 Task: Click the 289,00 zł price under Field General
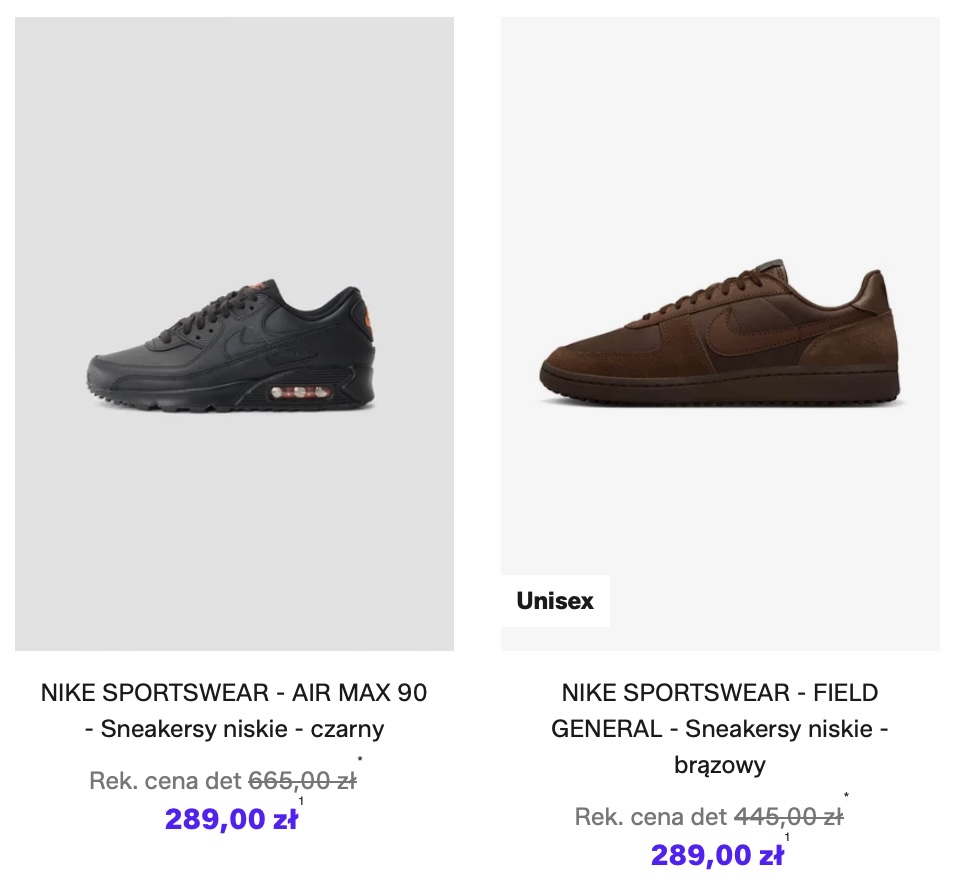717,856
